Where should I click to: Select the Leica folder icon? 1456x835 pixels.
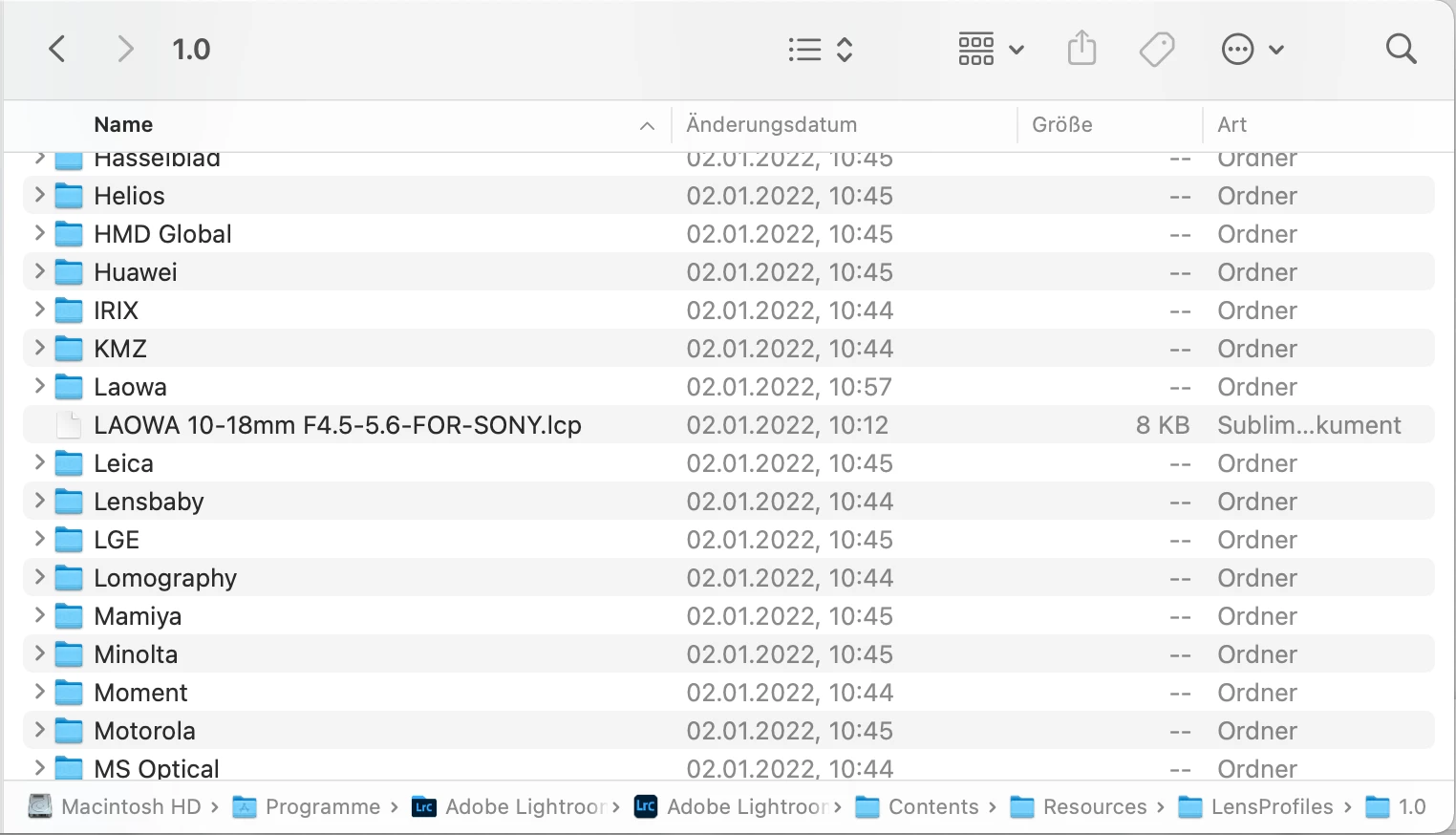point(69,463)
